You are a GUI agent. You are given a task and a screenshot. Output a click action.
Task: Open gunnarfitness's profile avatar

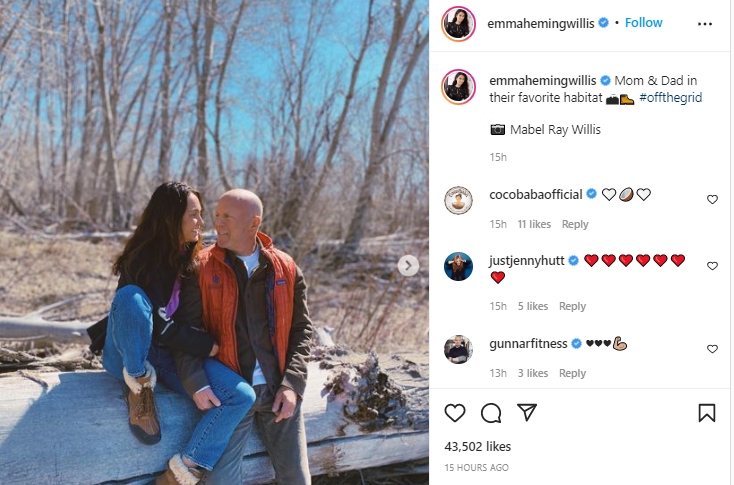[x=458, y=349]
